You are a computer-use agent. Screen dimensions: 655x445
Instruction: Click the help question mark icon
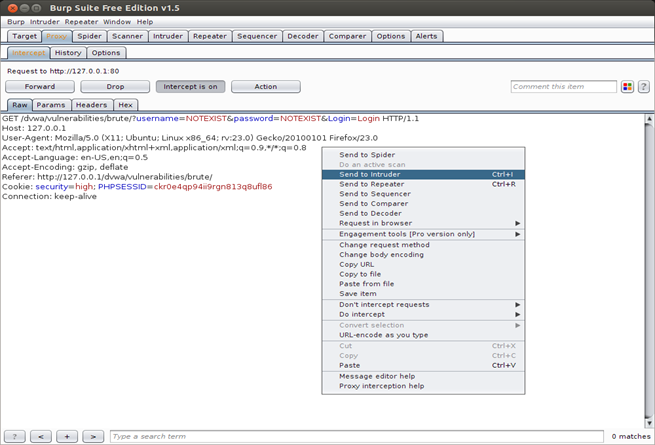(643, 87)
